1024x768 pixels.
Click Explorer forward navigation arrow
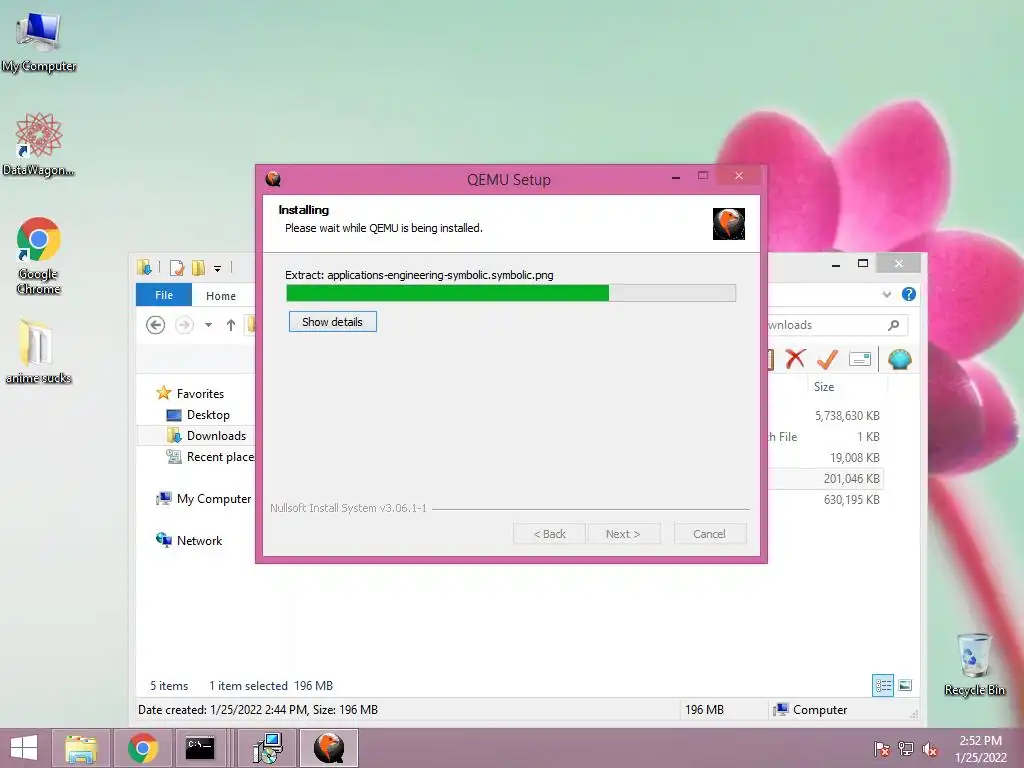point(185,325)
